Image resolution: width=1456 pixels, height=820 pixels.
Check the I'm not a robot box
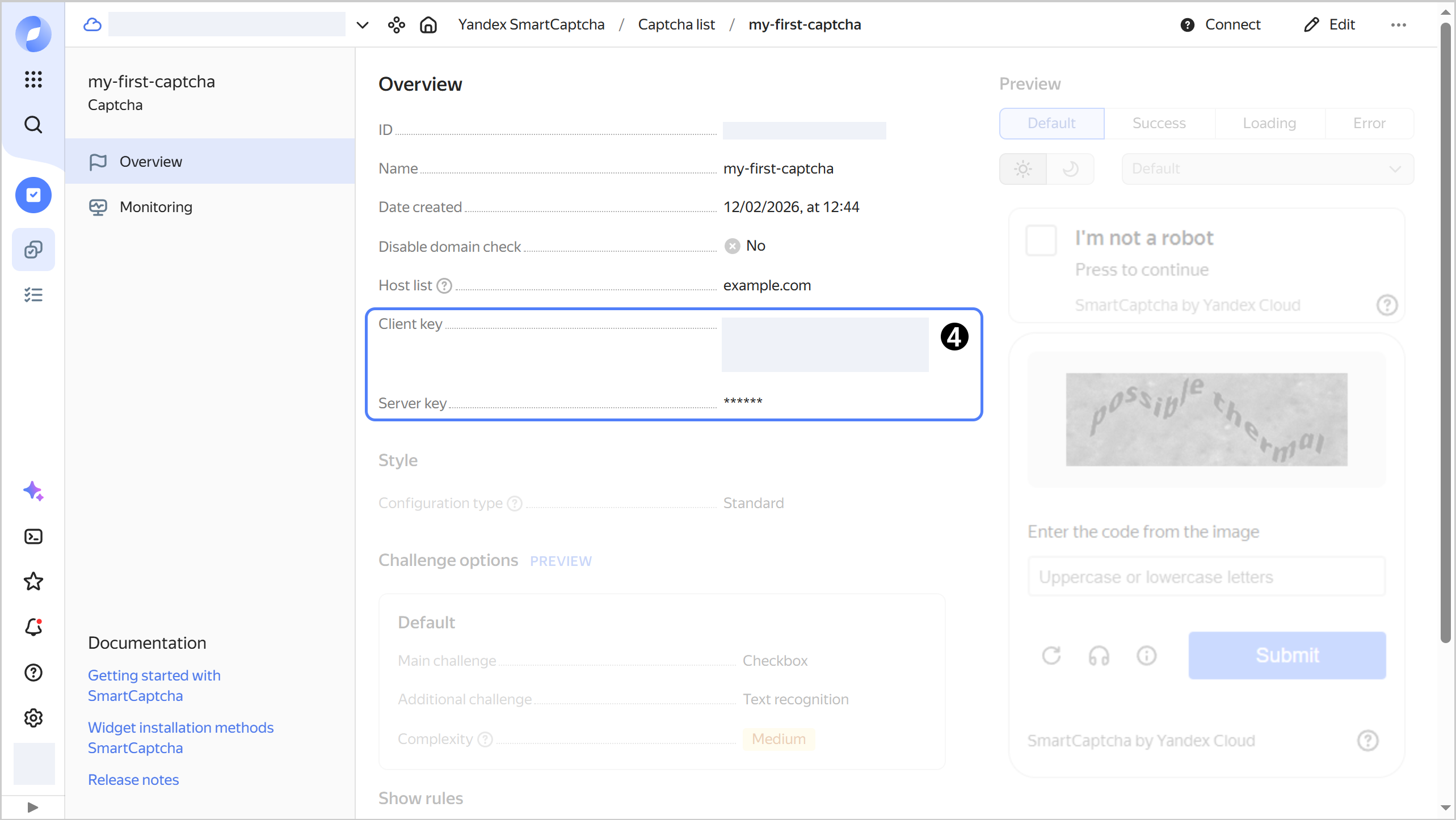tap(1041, 240)
